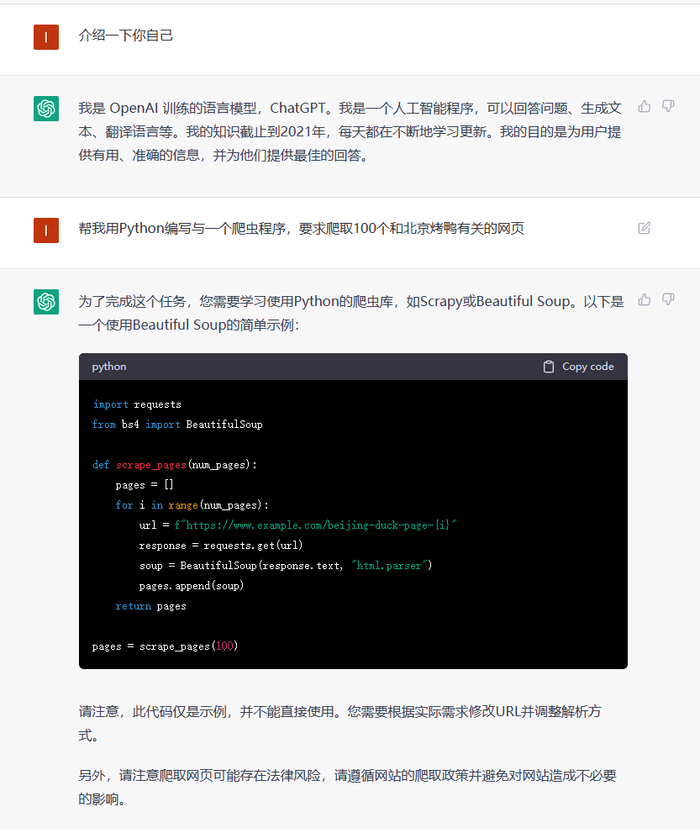Click the reply intro text 为了完成这个任务

click(x=351, y=313)
